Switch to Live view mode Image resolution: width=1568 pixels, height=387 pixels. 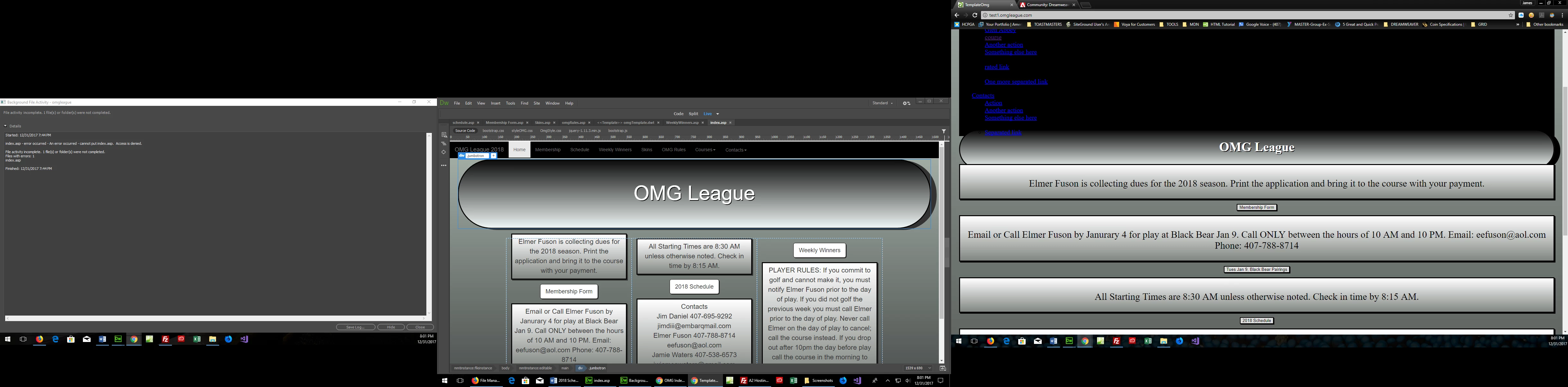coord(707,113)
